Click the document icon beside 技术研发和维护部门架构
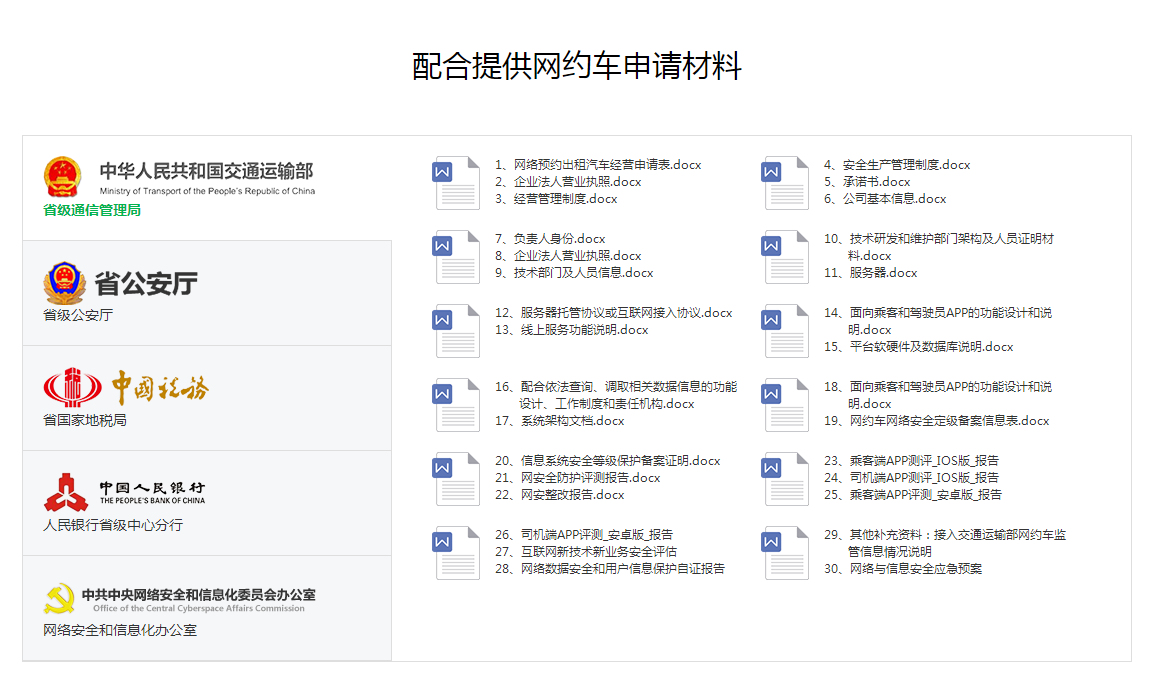The height and width of the screenshot is (691, 1162). click(x=785, y=257)
